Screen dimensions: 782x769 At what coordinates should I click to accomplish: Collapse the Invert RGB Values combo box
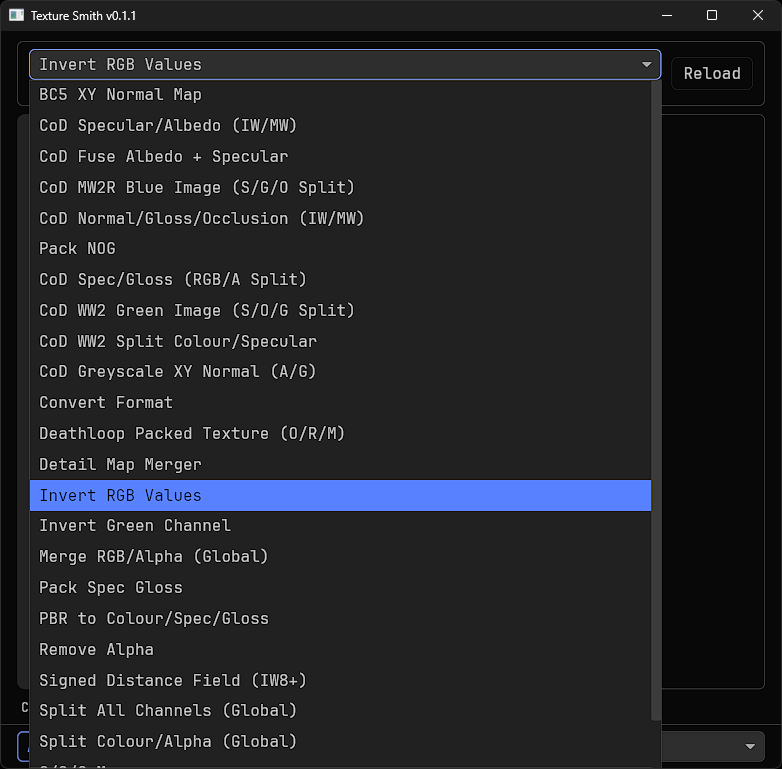[345, 65]
